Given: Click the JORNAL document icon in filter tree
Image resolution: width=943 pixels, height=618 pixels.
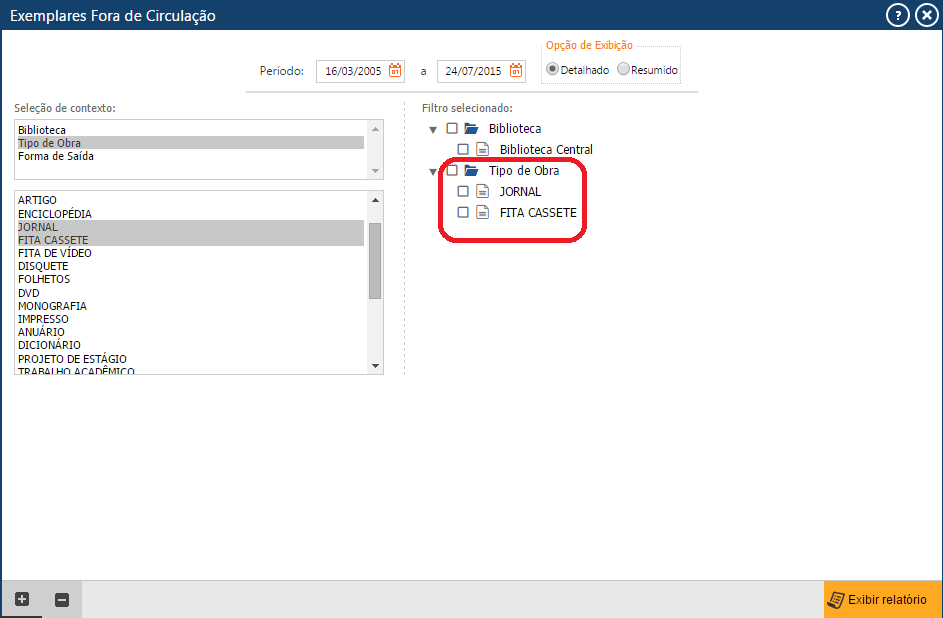Looking at the screenshot, I should click(x=482, y=192).
